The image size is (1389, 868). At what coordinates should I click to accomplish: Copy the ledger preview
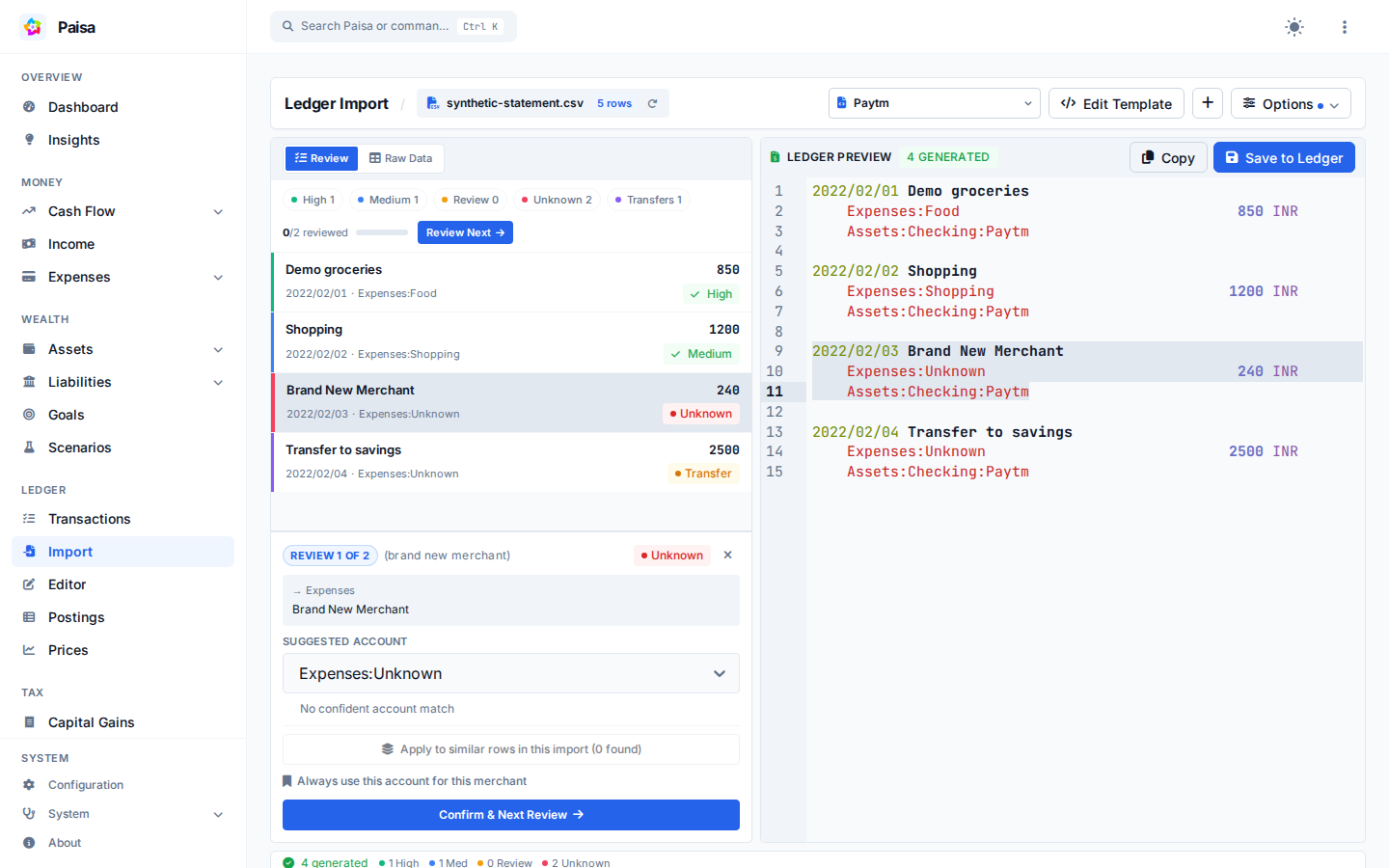coord(1168,157)
